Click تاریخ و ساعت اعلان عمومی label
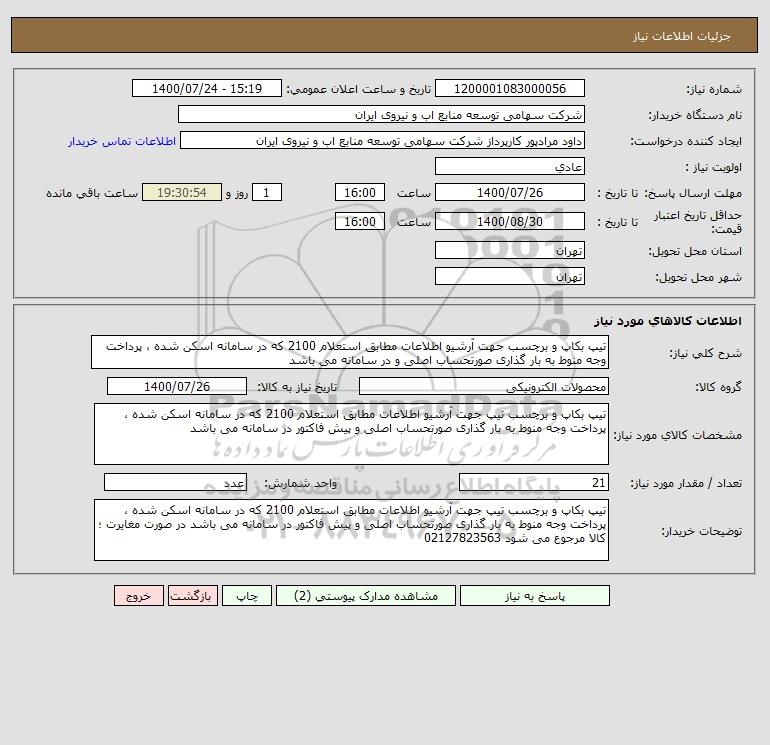This screenshot has height=745, width=770. point(358,89)
